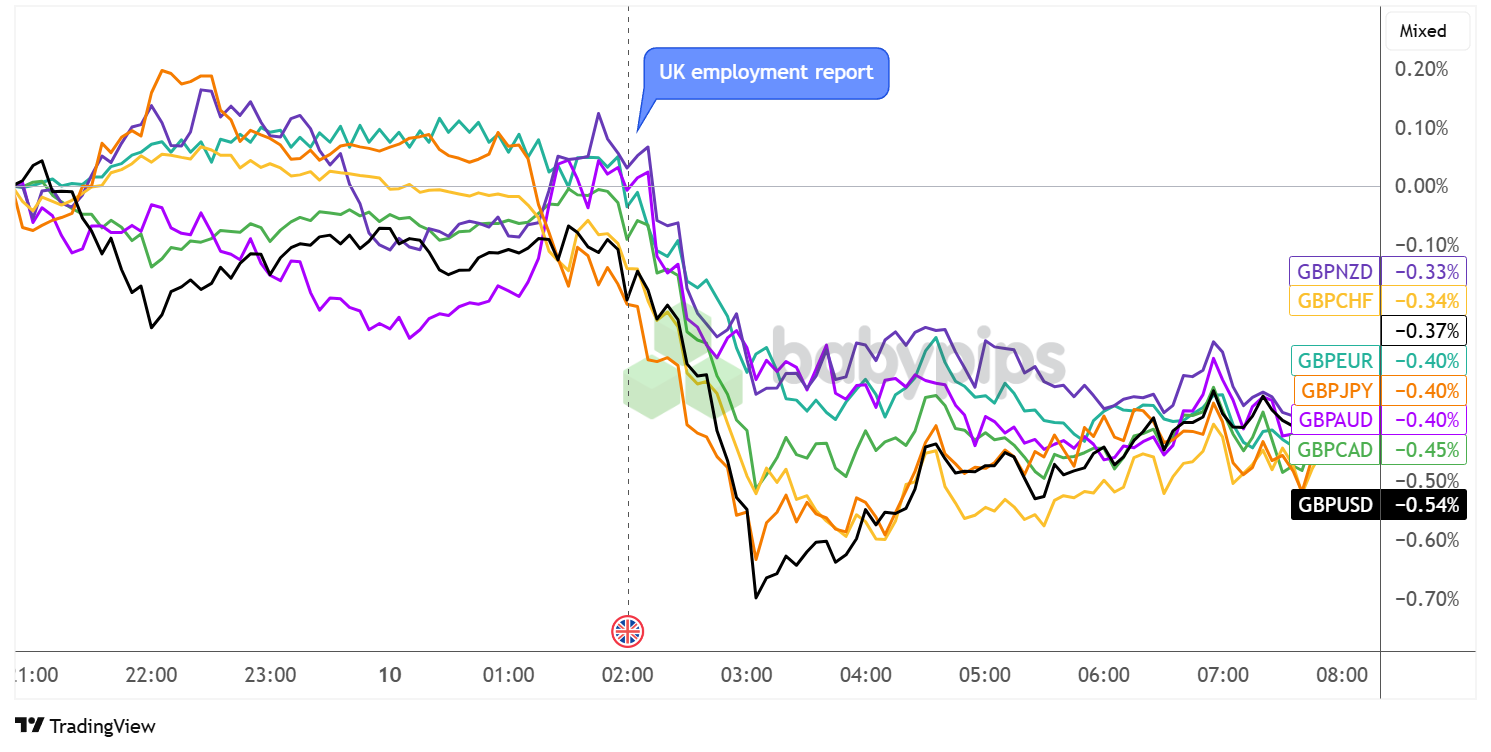Click the unlabeled -0.37% value tag
The width and height of the screenshot is (1491, 752).
coord(1423,331)
